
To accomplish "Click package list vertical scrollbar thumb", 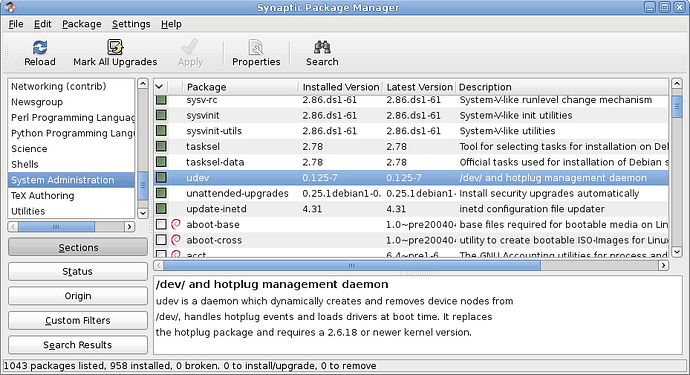I will [x=677, y=106].
